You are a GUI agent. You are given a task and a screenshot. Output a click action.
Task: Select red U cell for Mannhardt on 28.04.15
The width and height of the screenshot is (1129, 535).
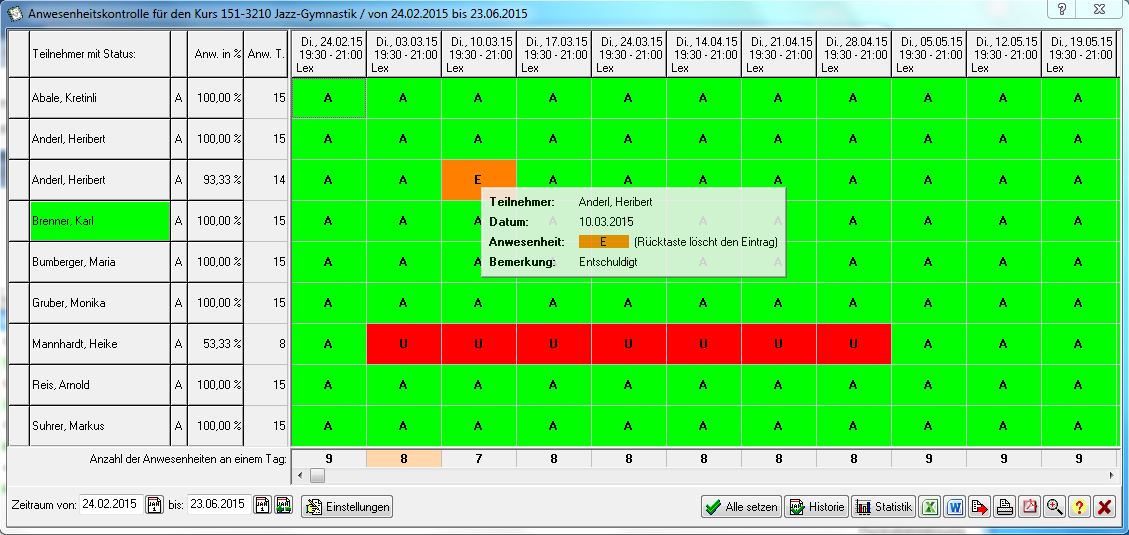point(853,344)
